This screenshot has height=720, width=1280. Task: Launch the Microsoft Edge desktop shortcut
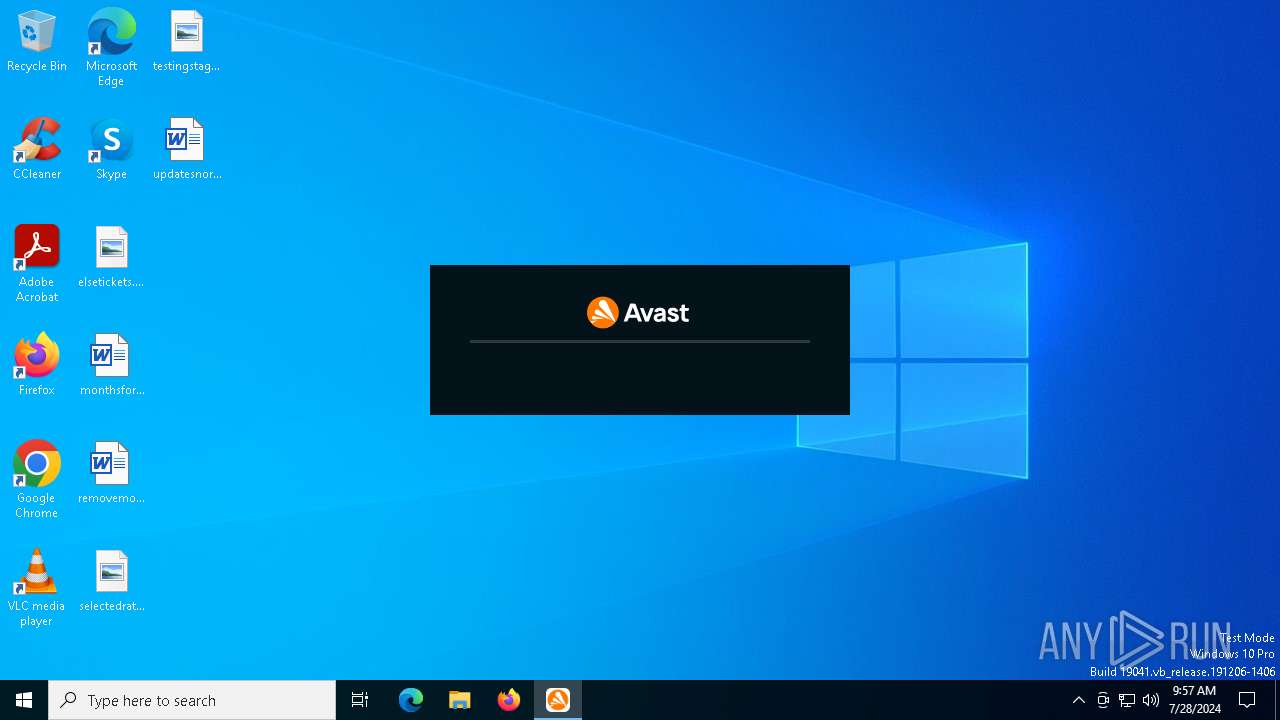111,48
